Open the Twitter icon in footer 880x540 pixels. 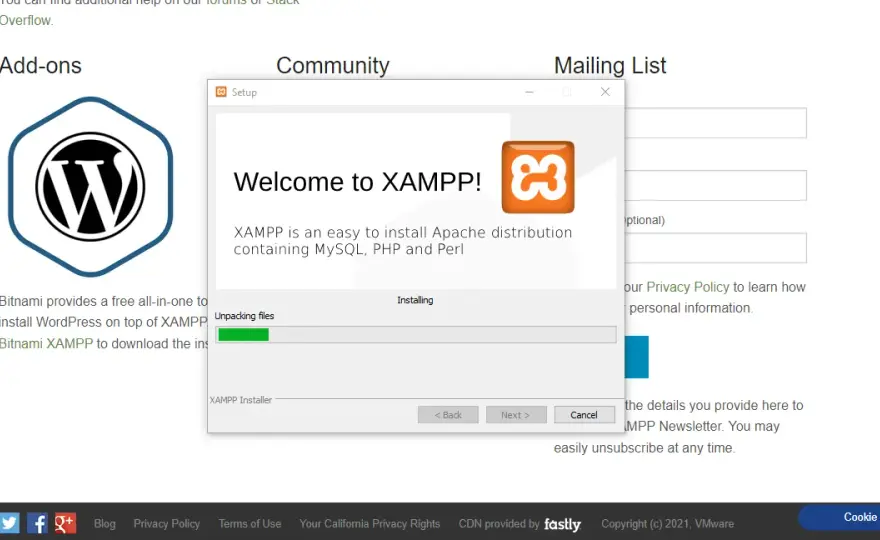(9, 523)
